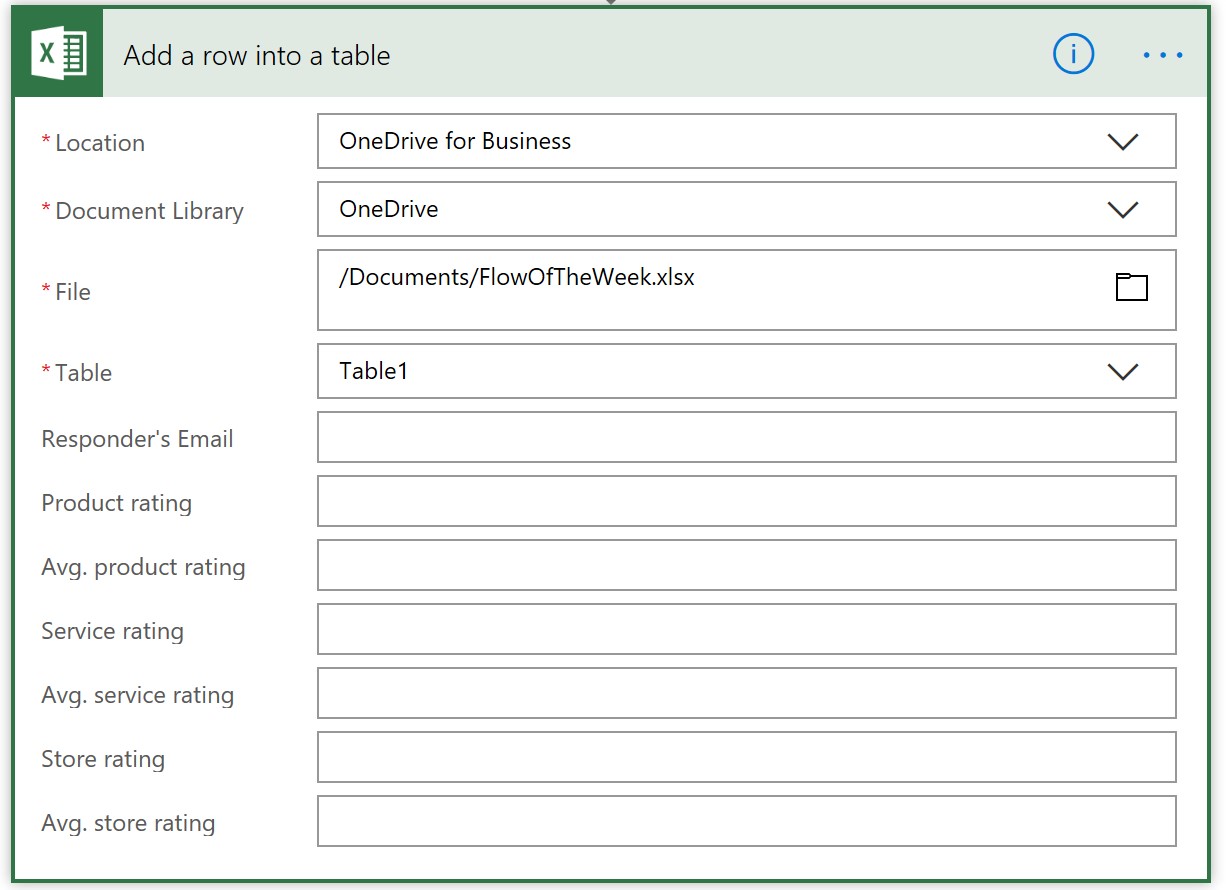Change the selected Table1 value
This screenshot has height=890, width=1226.
click(700, 370)
